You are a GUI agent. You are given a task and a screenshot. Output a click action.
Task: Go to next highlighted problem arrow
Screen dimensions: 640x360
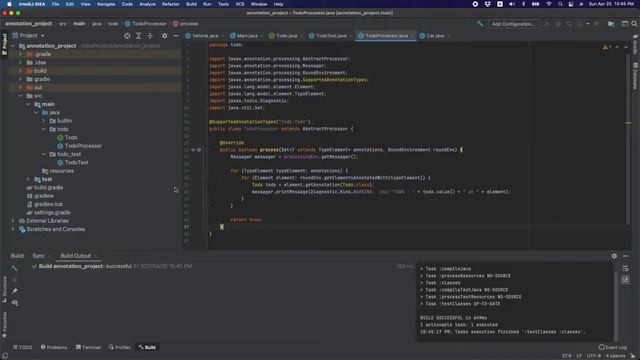[x=626, y=47]
